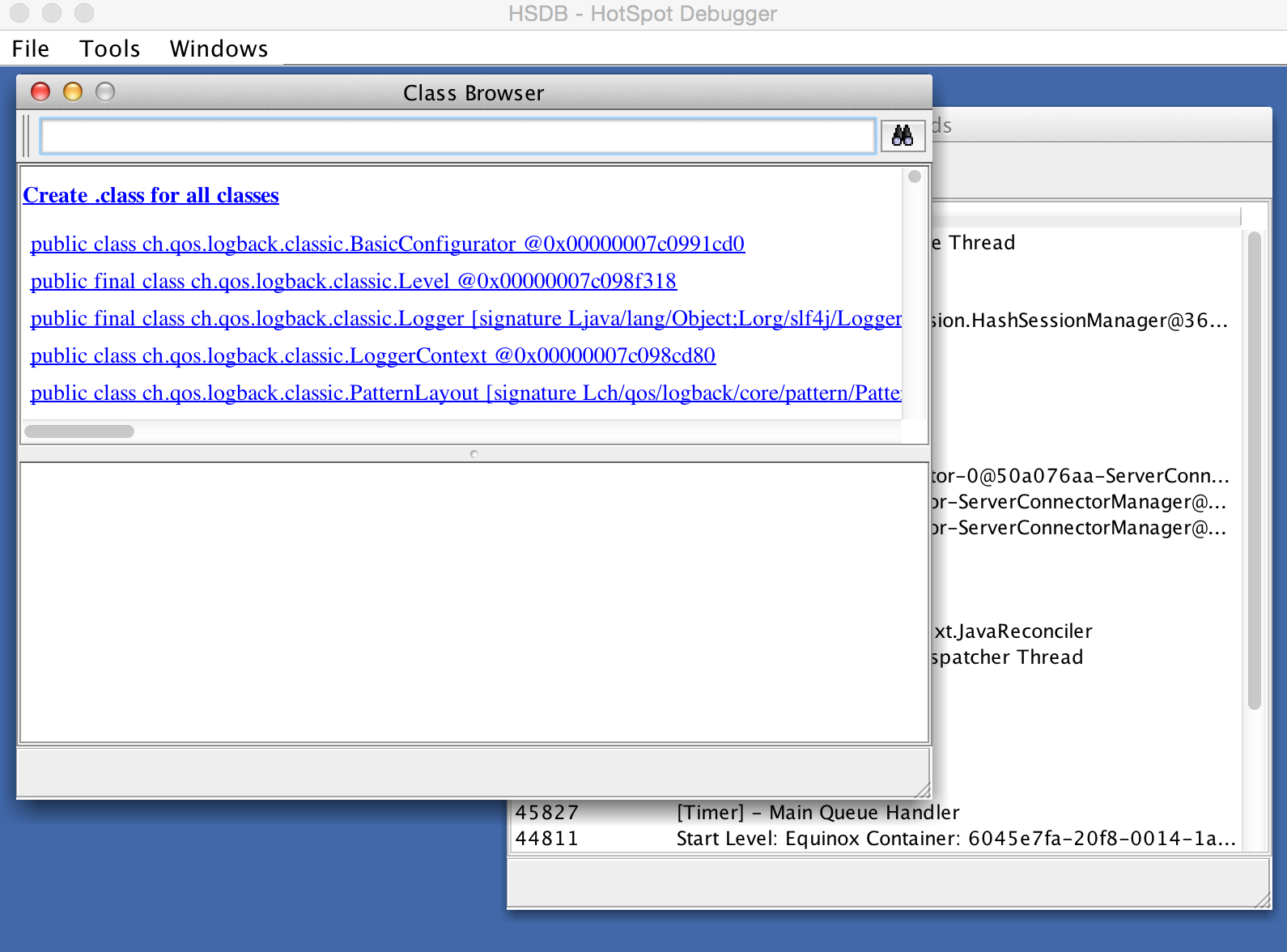Focus the Class Browser search field
Viewport: 1287px width, 952px height.
458,135
